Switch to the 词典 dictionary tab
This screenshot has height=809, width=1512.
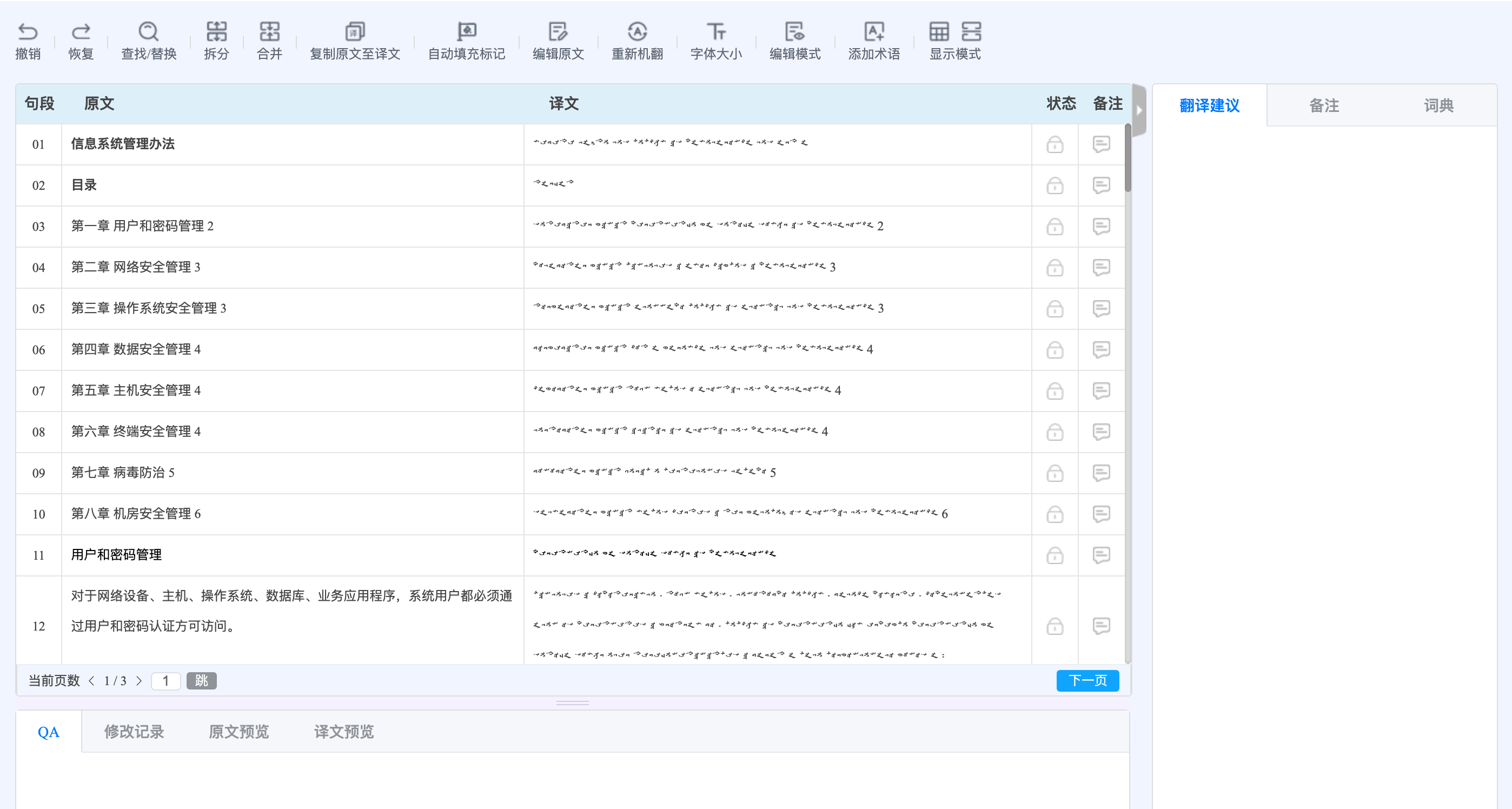[1438, 105]
